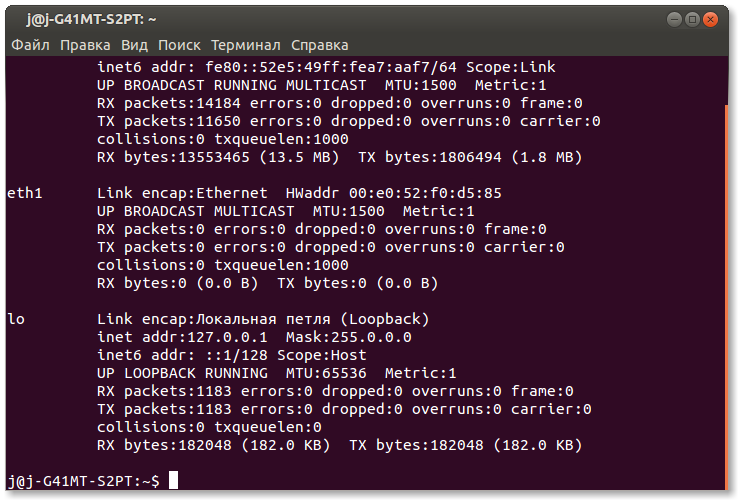
Task: Open the Файл menu
Action: [30, 45]
